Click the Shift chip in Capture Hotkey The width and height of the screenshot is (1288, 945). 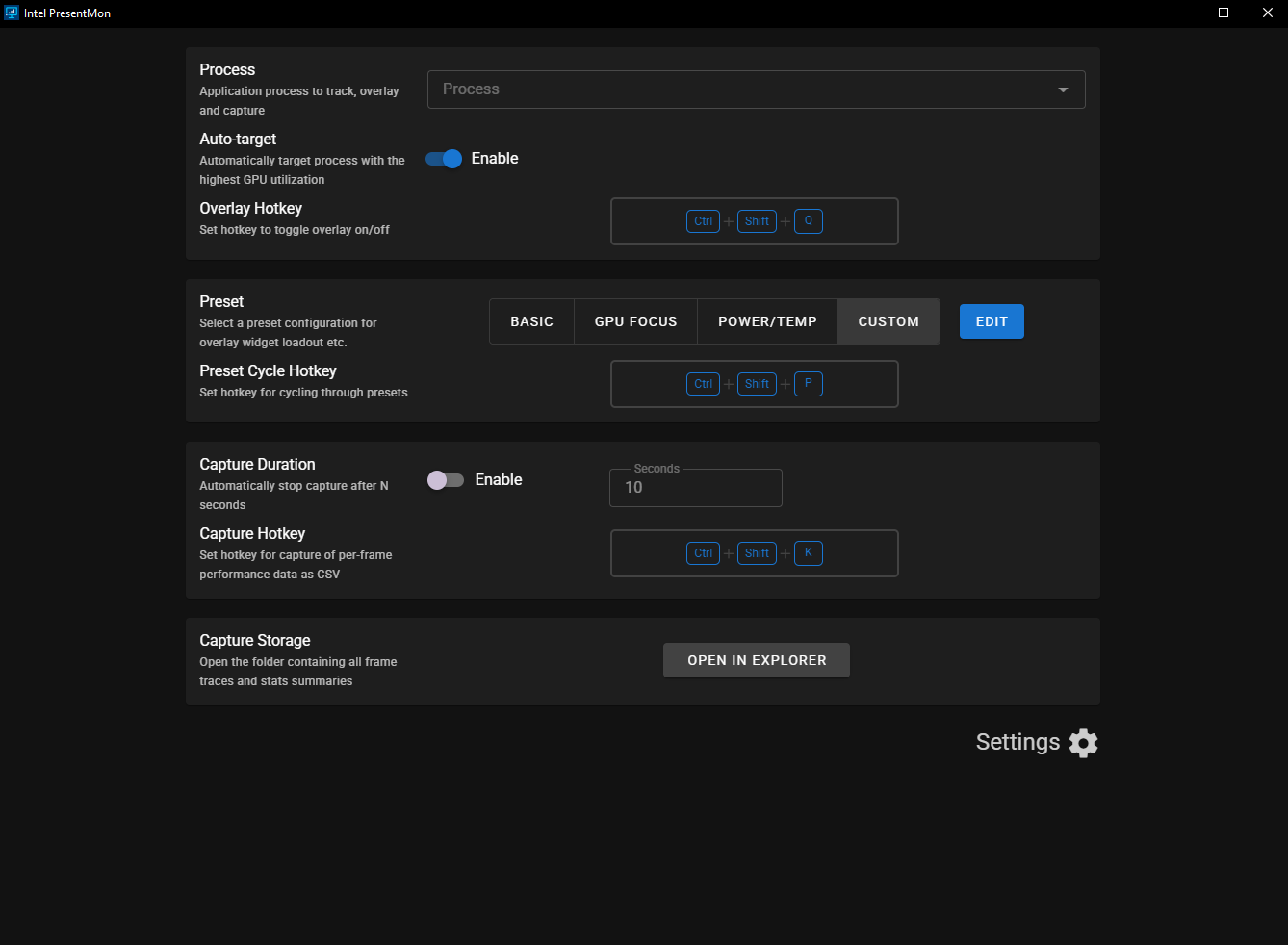(757, 553)
